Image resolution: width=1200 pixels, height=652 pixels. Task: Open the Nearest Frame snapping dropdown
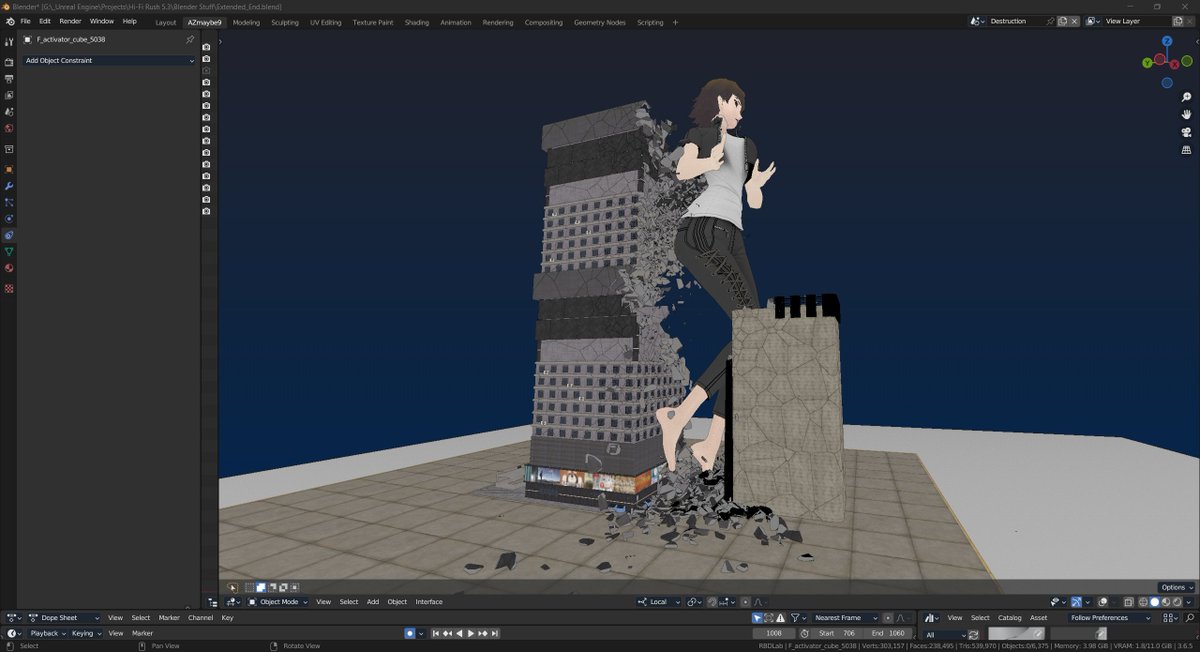pos(844,618)
